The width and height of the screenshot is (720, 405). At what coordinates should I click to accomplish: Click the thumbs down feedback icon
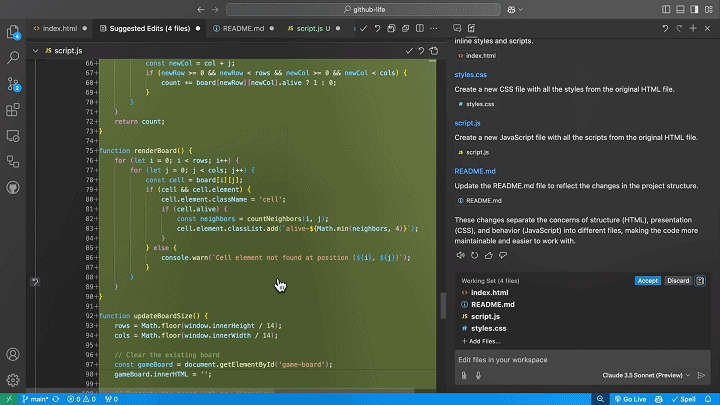[504, 256]
